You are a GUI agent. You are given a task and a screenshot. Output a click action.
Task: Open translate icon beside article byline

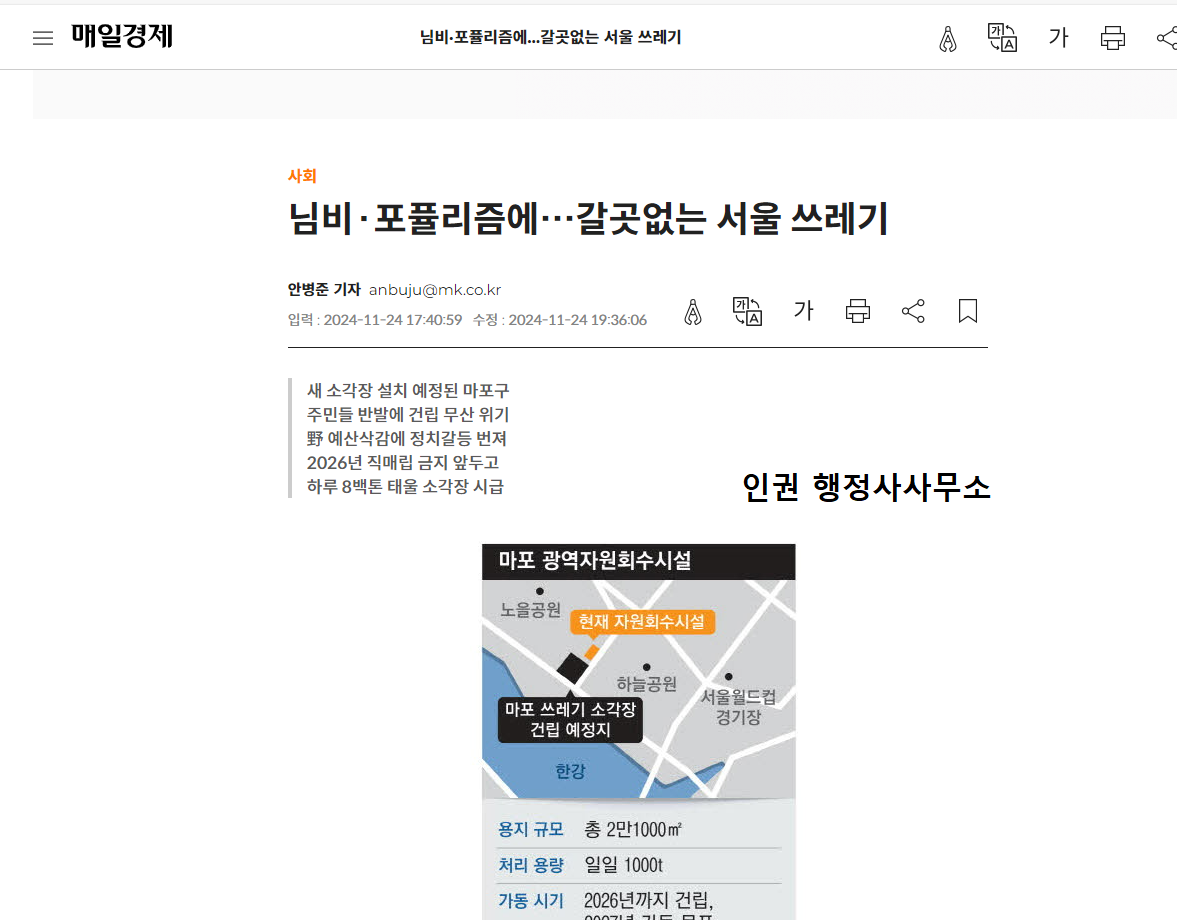[x=748, y=311]
